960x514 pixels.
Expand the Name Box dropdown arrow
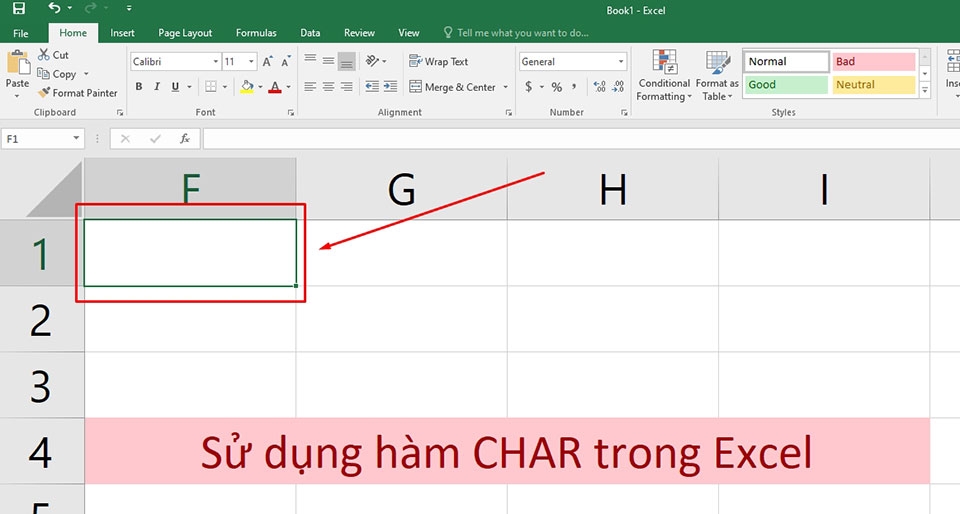[76, 138]
